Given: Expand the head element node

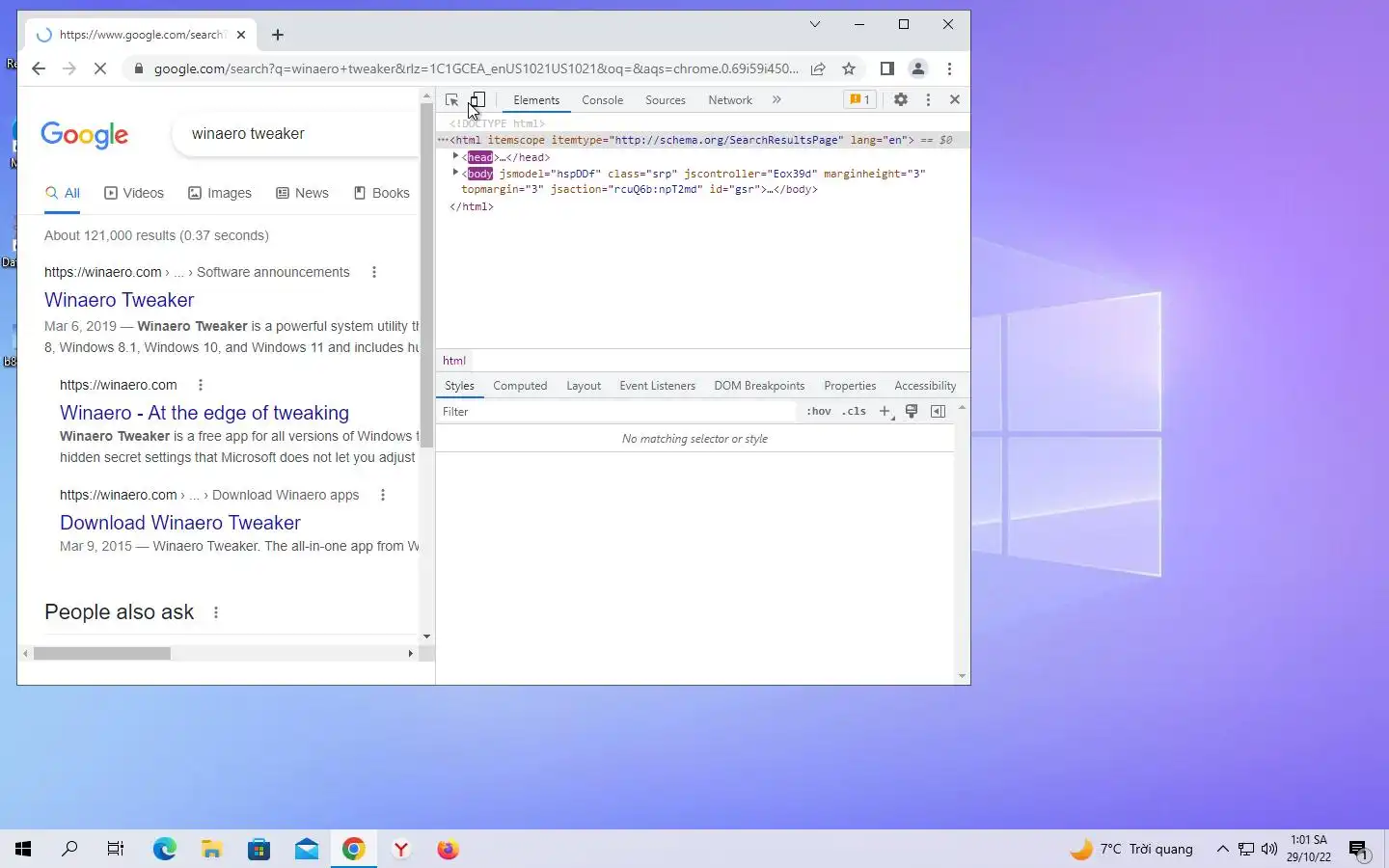Looking at the screenshot, I should click(455, 156).
